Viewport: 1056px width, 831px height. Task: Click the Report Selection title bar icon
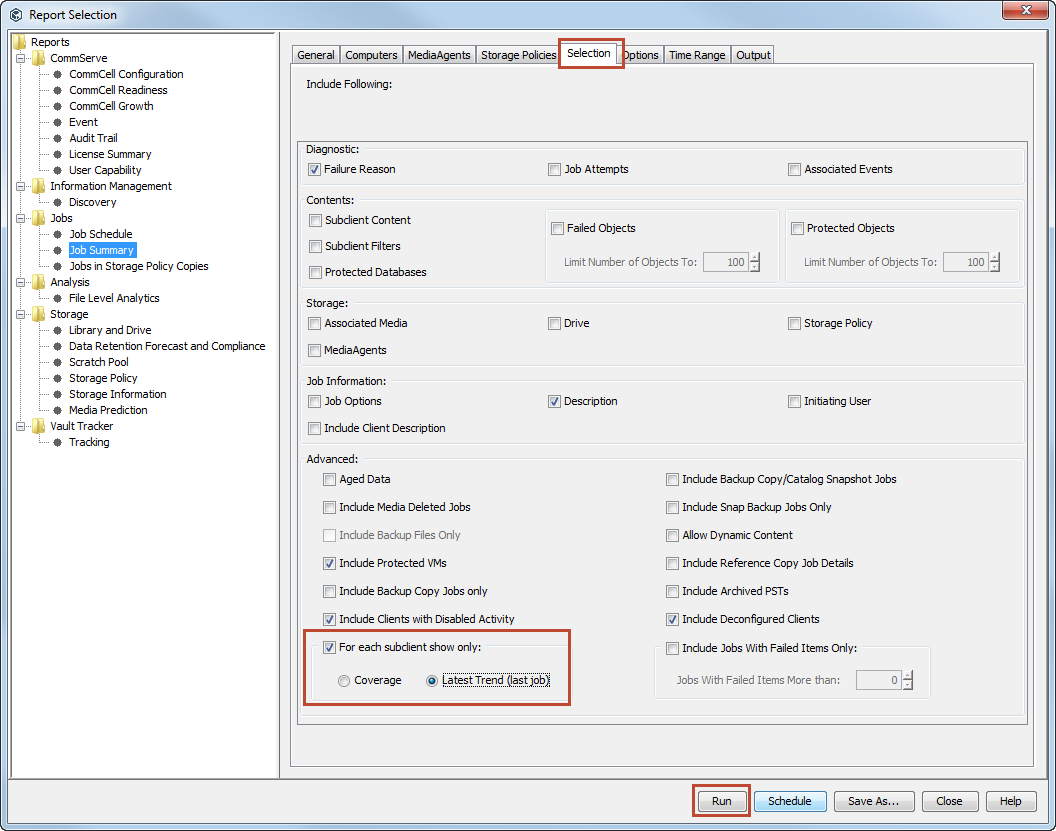coord(15,15)
